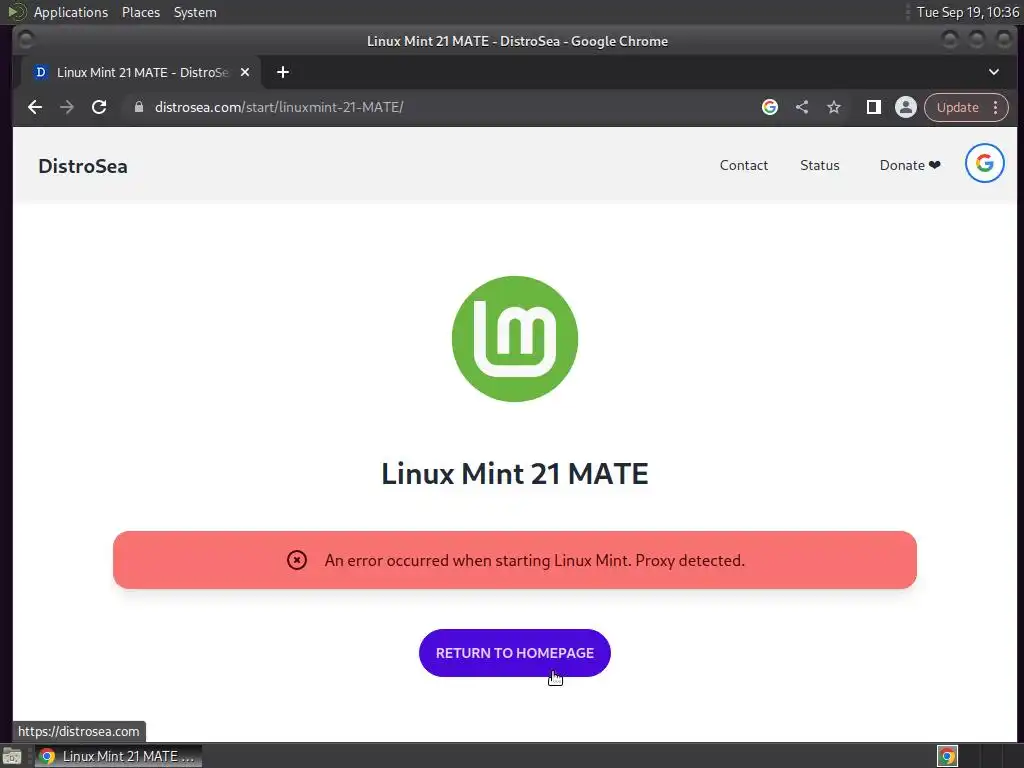Reload the current page
Image resolution: width=1024 pixels, height=768 pixels.
click(x=99, y=107)
